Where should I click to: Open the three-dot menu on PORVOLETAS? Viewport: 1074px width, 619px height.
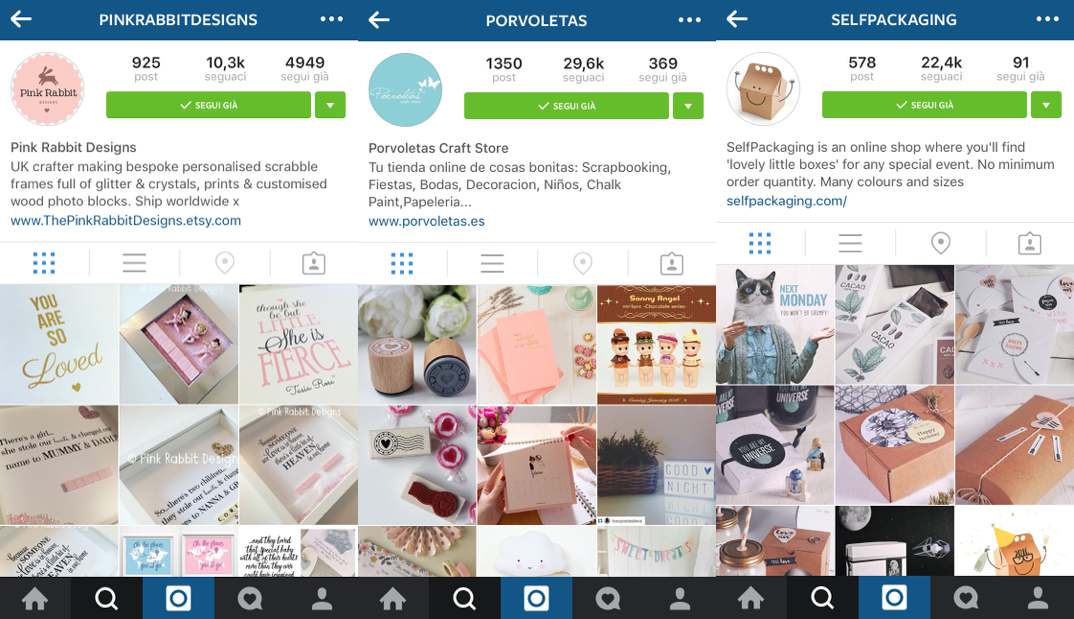(689, 20)
